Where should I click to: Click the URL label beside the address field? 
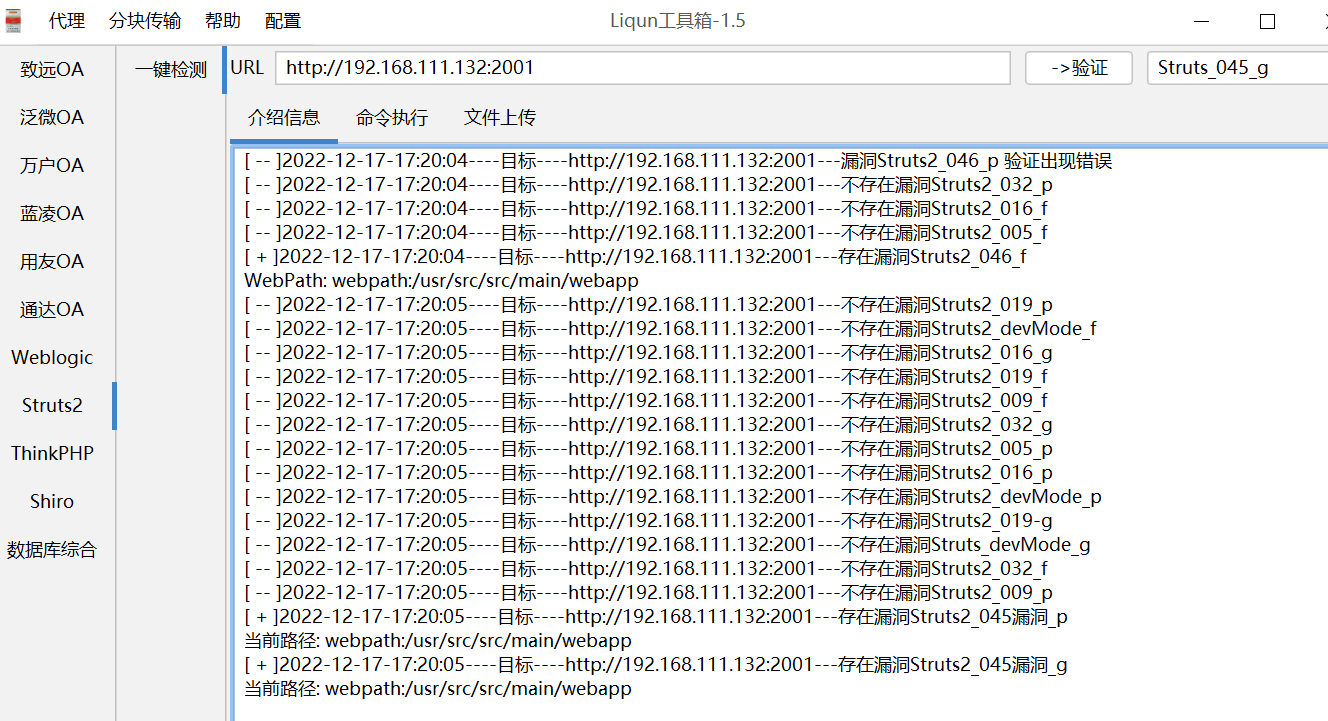click(247, 68)
